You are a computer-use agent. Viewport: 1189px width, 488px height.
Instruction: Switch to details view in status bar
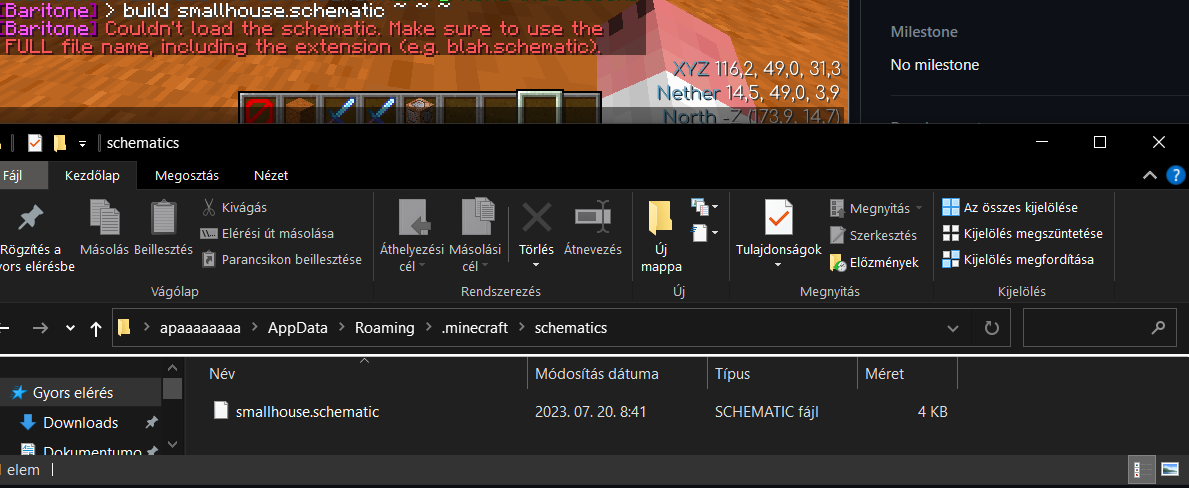click(1141, 469)
